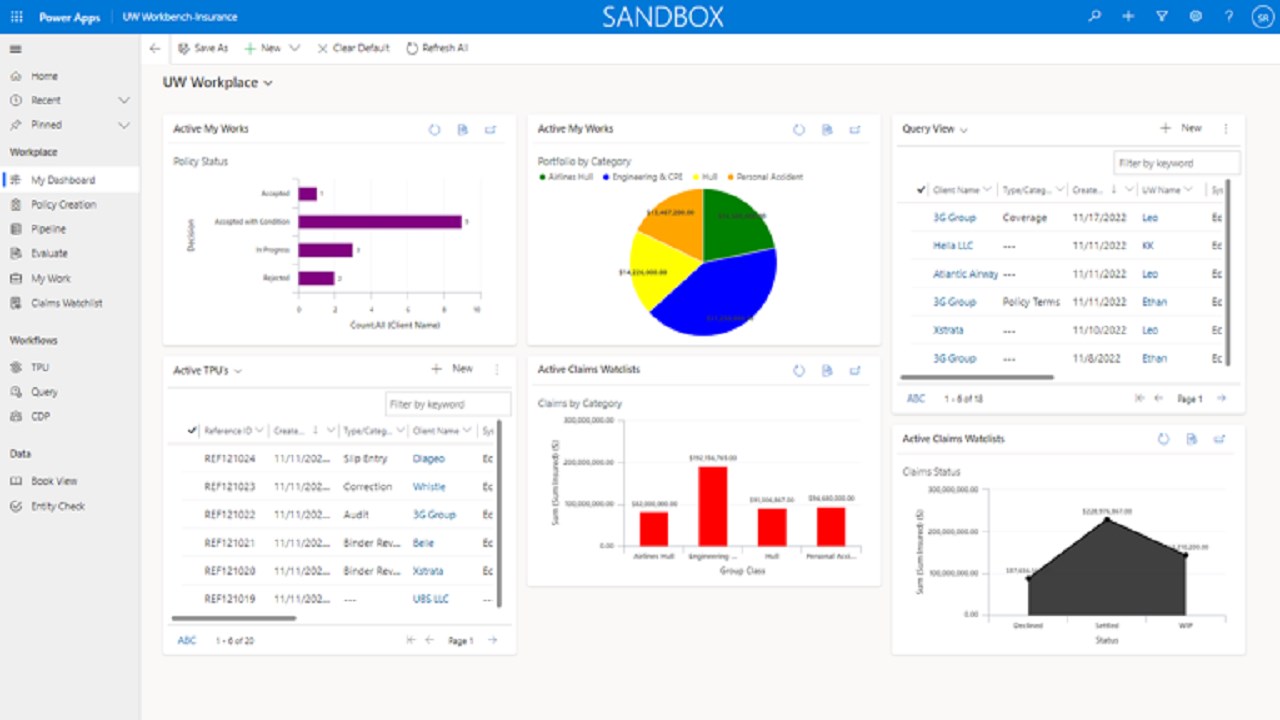Expand the Policy Status chart
The height and width of the screenshot is (720, 1280).
(x=490, y=130)
